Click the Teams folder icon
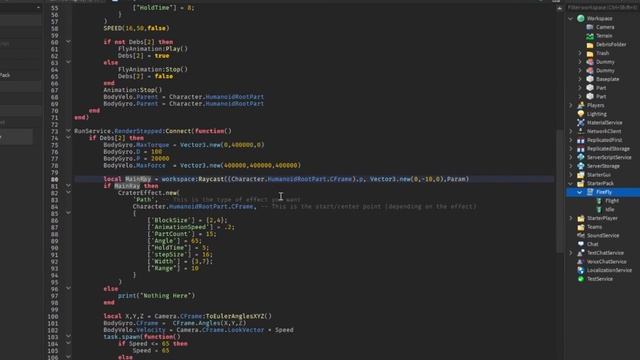640x360 pixels. (x=581, y=227)
